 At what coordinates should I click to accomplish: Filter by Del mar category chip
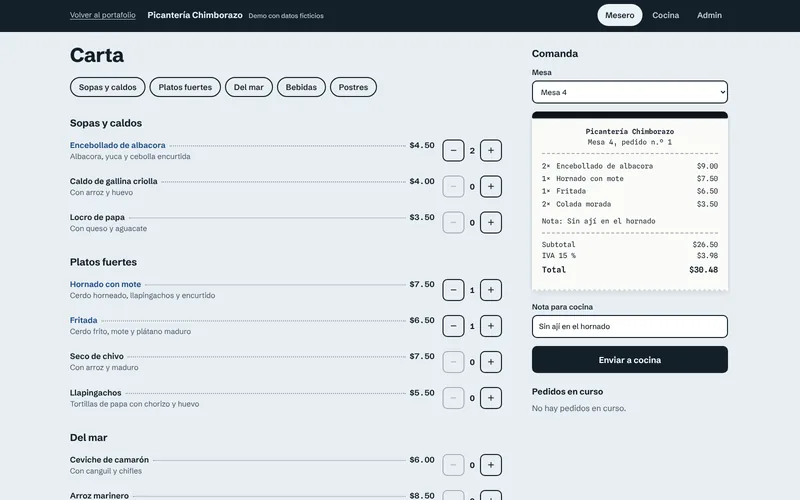click(248, 87)
